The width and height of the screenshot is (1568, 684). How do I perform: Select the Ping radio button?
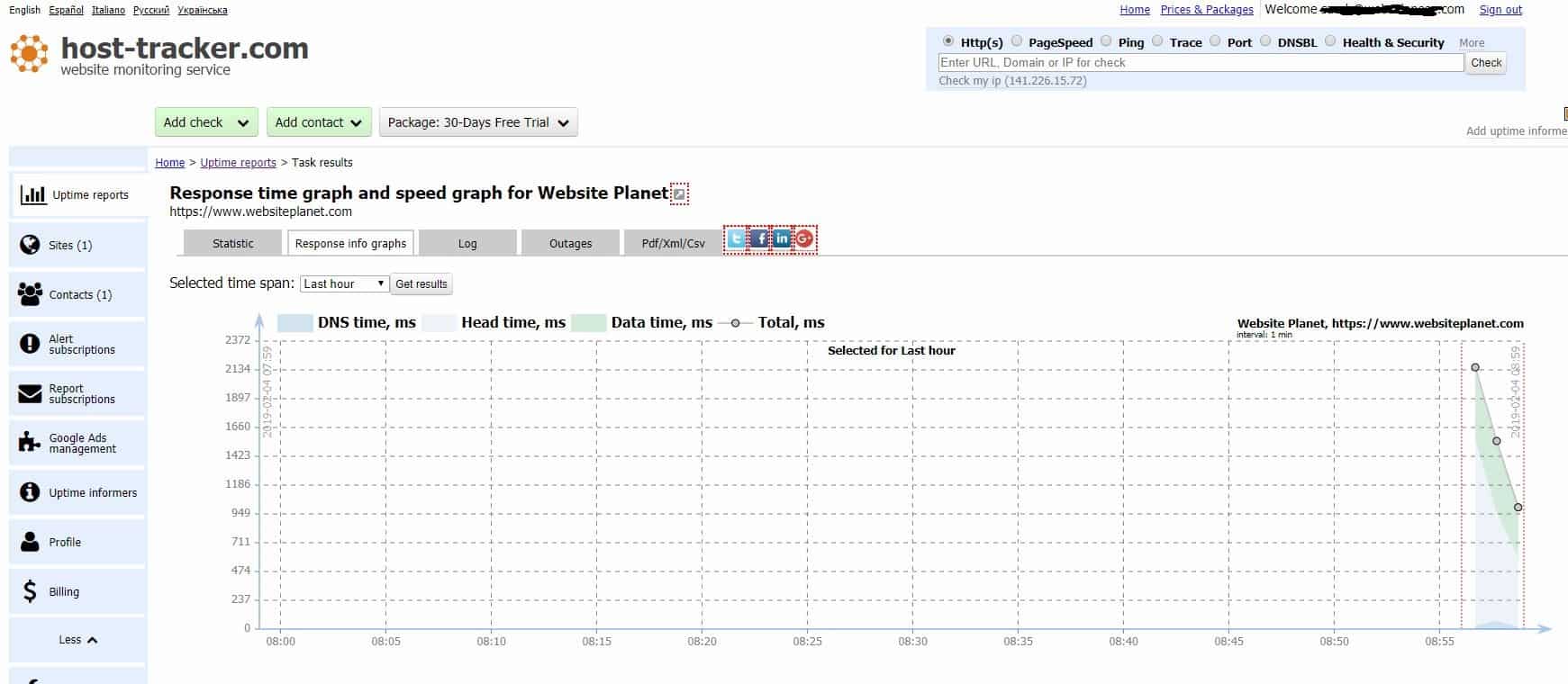(1106, 41)
